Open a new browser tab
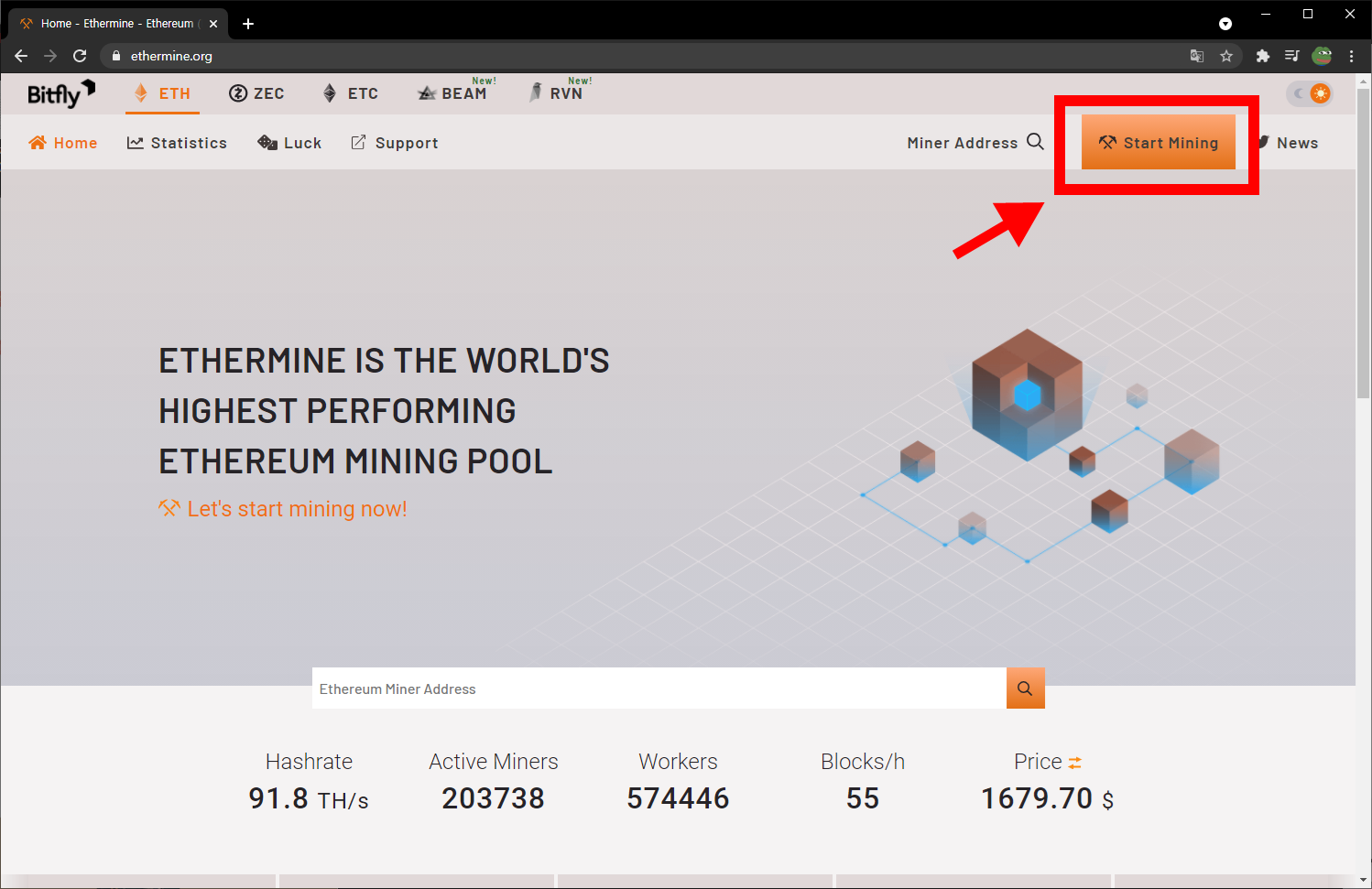Viewport: 1372px width, 889px height. (x=248, y=24)
